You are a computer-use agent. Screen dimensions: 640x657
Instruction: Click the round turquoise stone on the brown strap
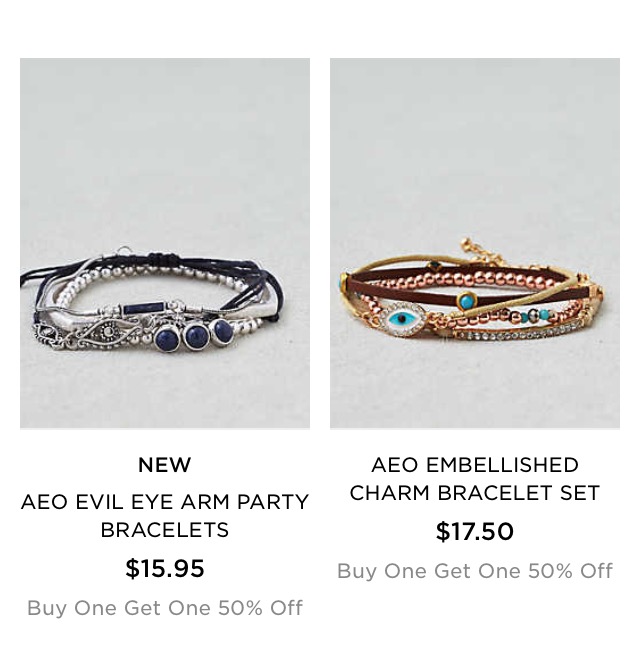[464, 301]
